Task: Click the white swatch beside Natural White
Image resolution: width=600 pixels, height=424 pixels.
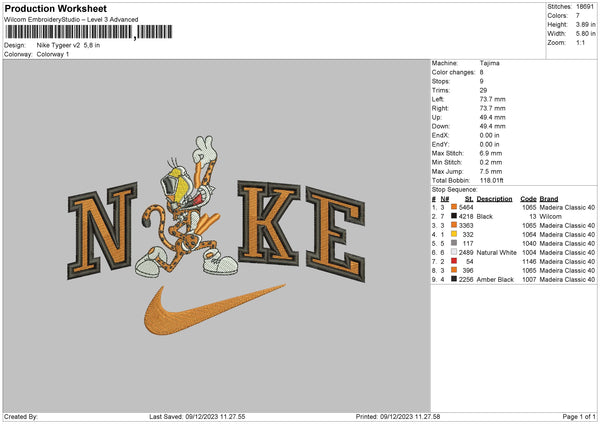Action: (454, 252)
